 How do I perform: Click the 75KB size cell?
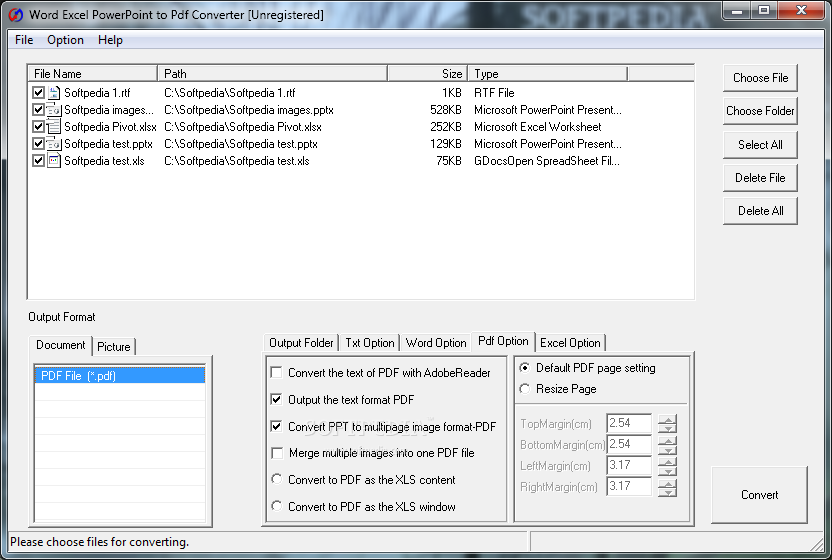[449, 161]
